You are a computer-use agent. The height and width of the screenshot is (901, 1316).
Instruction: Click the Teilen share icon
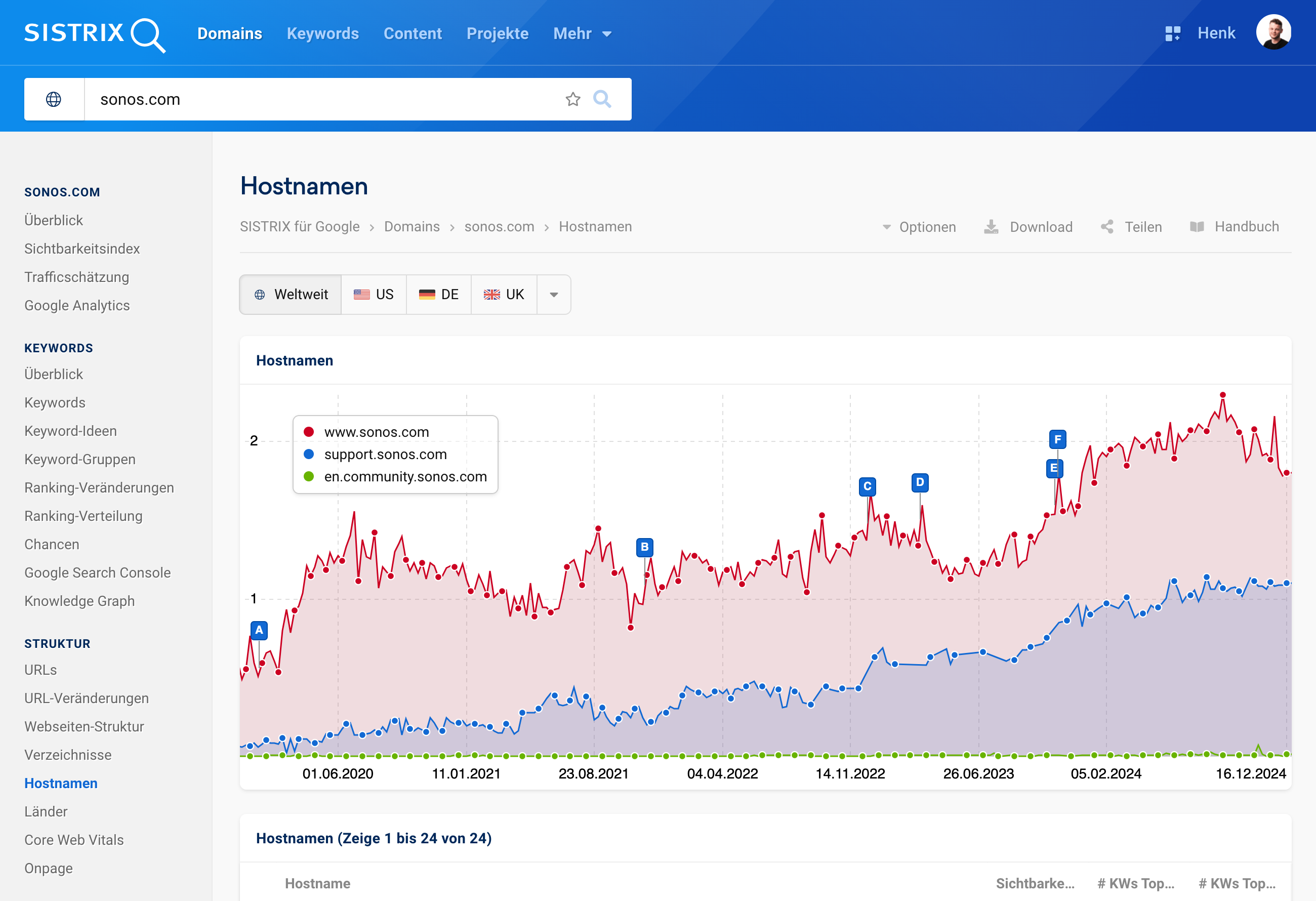click(x=1106, y=227)
